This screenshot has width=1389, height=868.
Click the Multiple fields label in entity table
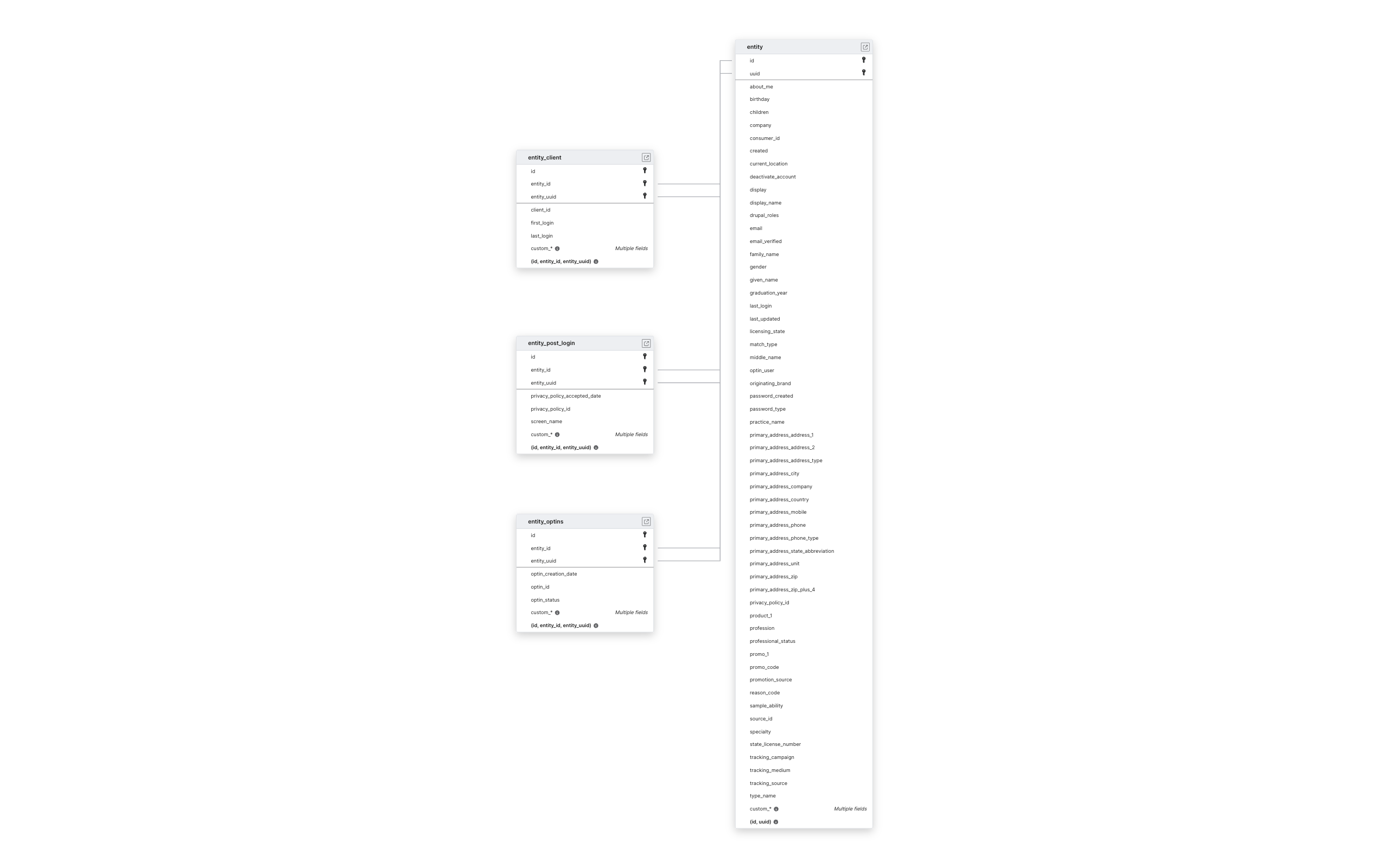[x=850, y=808]
